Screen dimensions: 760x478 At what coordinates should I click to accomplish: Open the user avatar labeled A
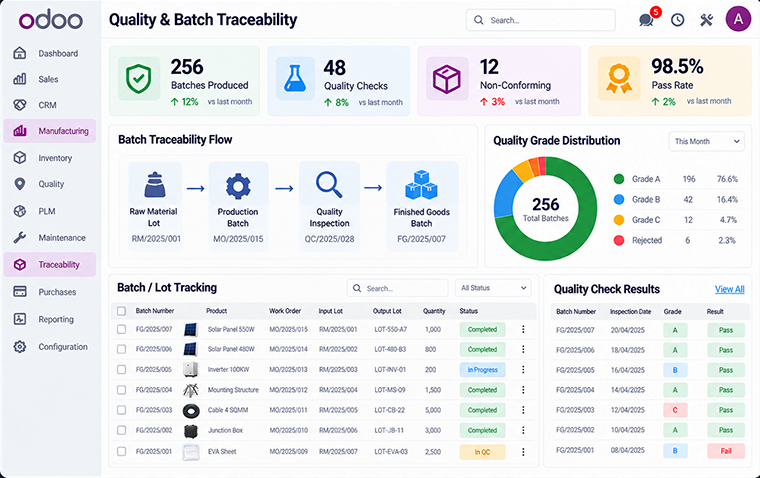coord(738,19)
